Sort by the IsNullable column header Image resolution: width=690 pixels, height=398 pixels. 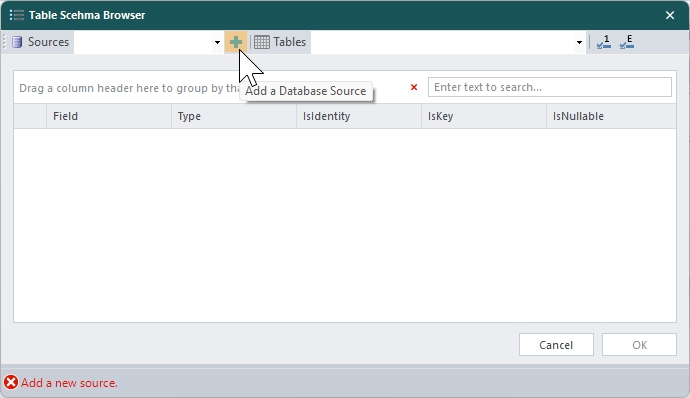tap(611, 116)
